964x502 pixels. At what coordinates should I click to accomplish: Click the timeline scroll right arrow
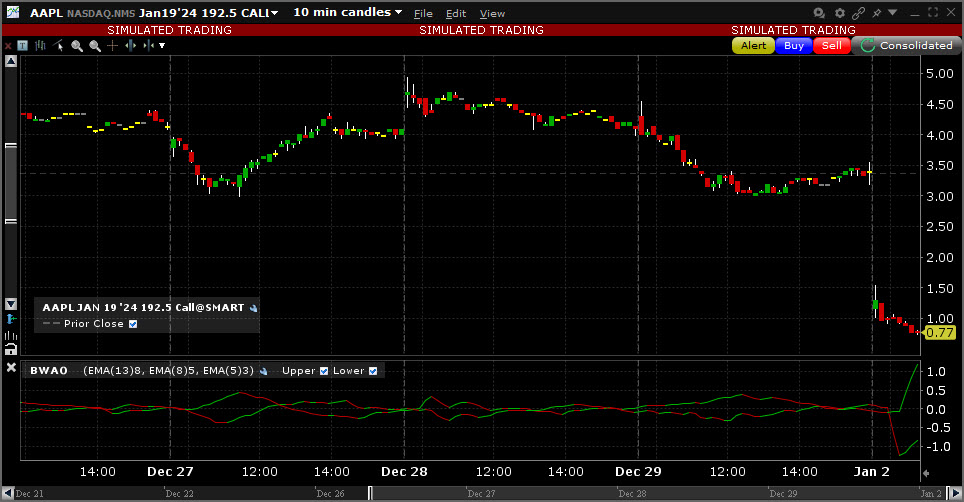[956, 493]
